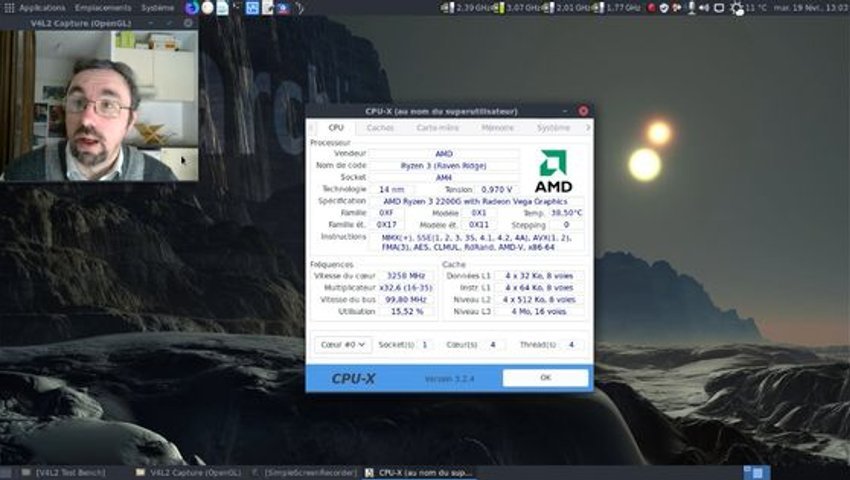Viewport: 850px width, 480px height.
Task: Launch the blue swirl browser icon
Action: pyautogui.click(x=191, y=8)
